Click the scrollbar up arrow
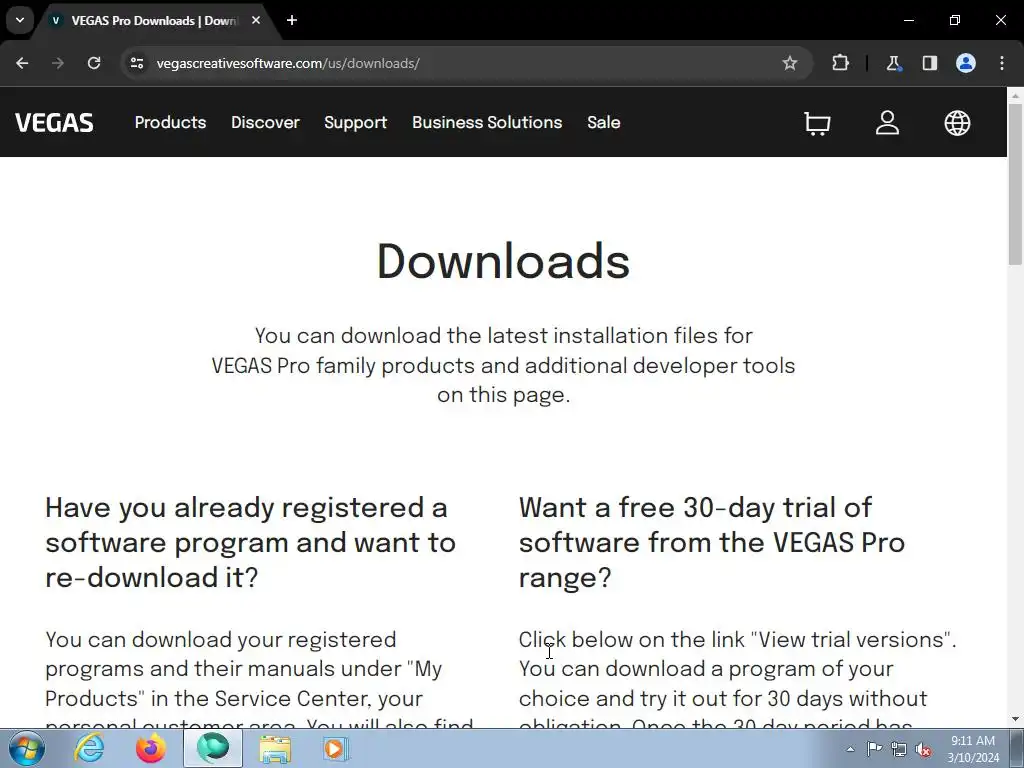The width and height of the screenshot is (1024, 768). click(x=1015, y=95)
